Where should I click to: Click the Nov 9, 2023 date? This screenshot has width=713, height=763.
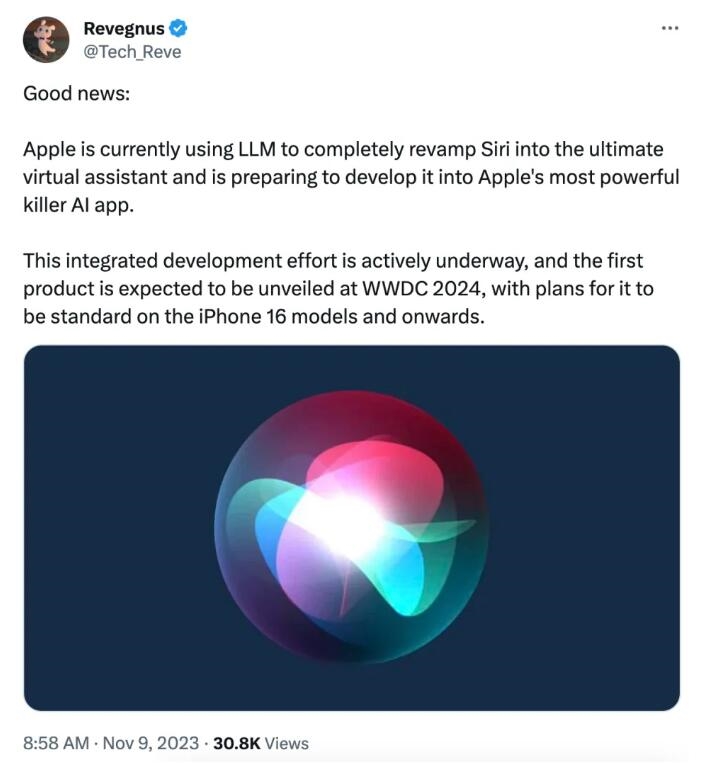(x=151, y=743)
